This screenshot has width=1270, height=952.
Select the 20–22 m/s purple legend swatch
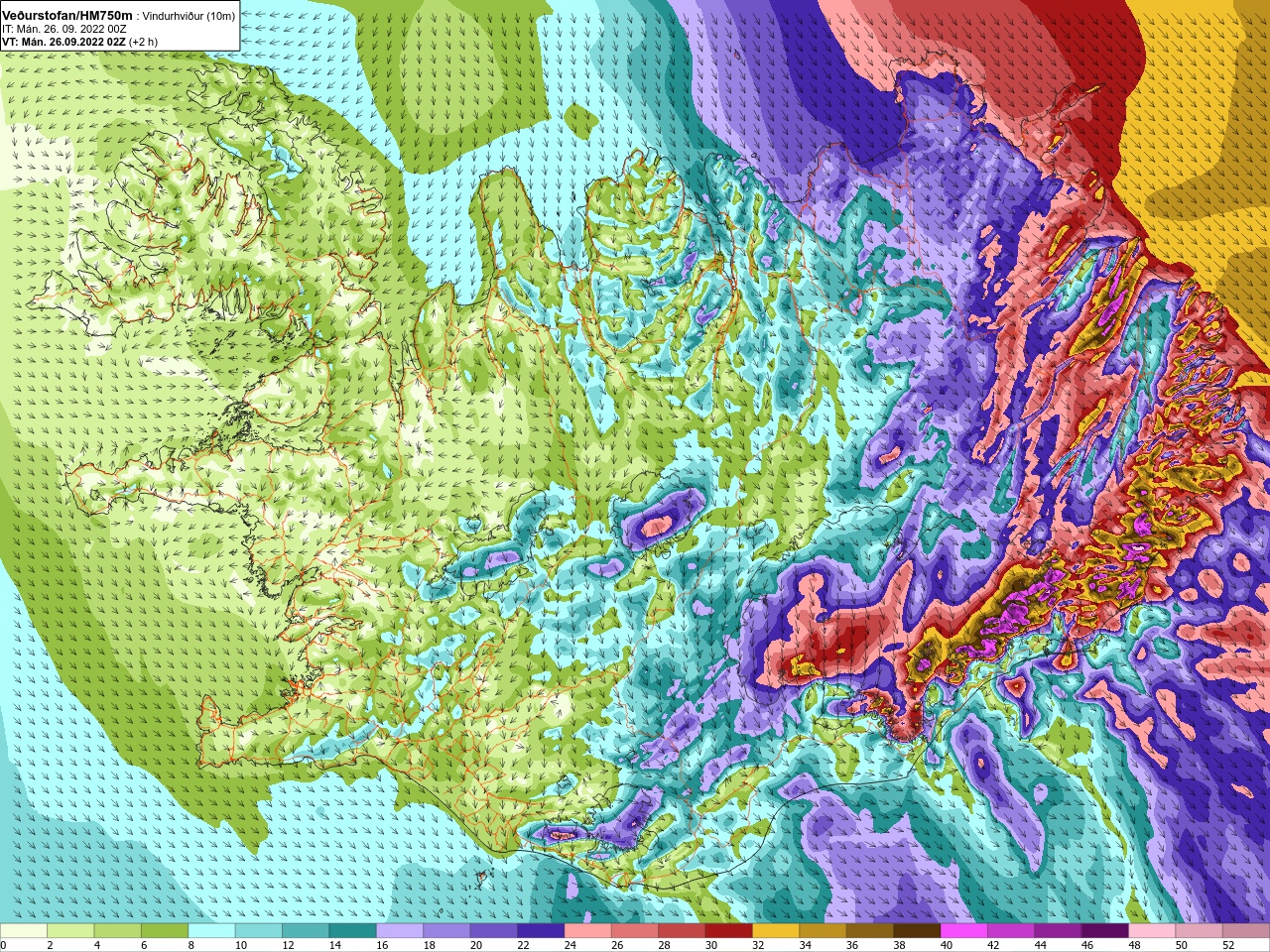(494, 931)
